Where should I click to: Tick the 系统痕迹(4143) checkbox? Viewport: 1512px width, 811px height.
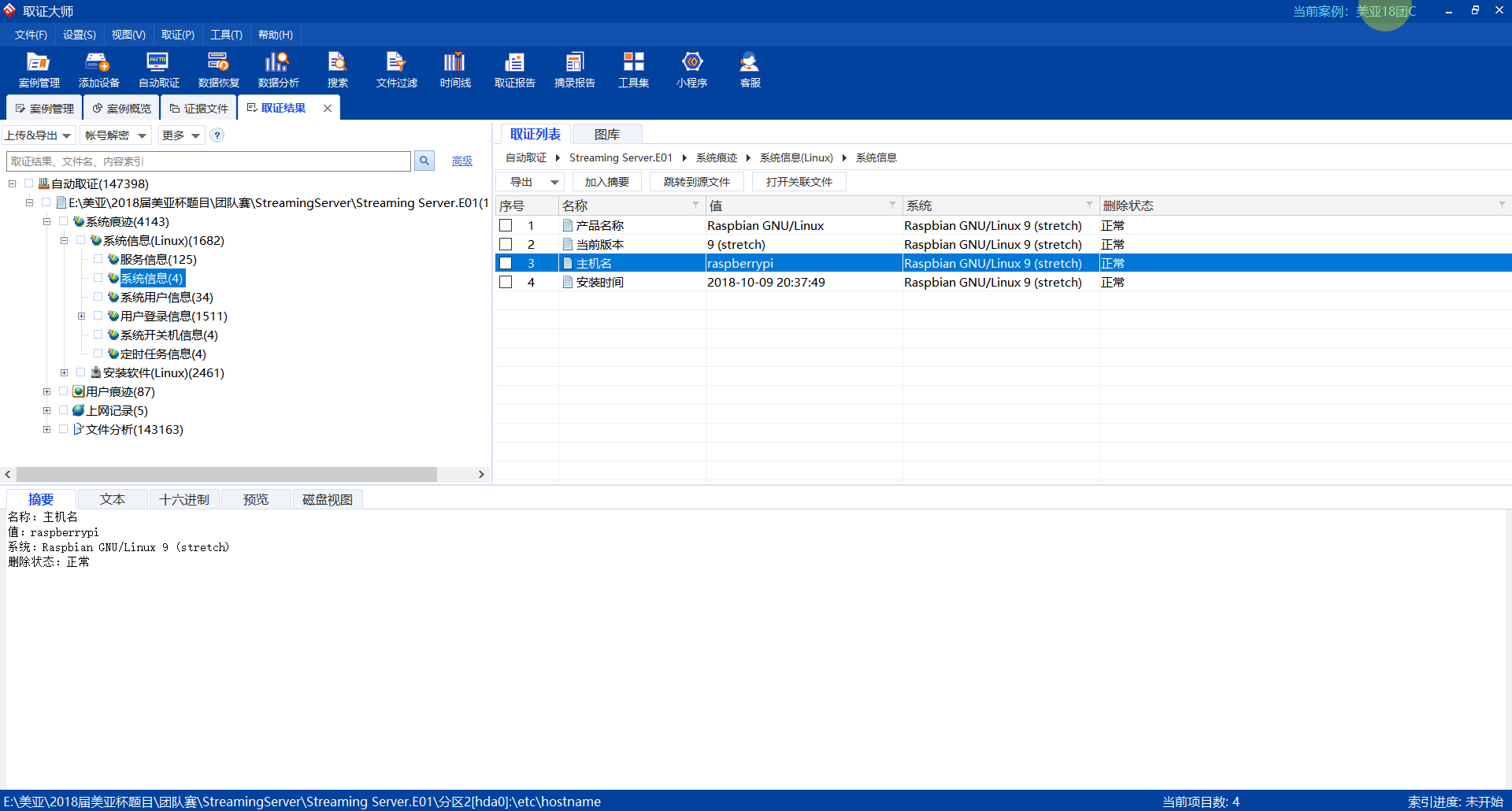point(63,221)
